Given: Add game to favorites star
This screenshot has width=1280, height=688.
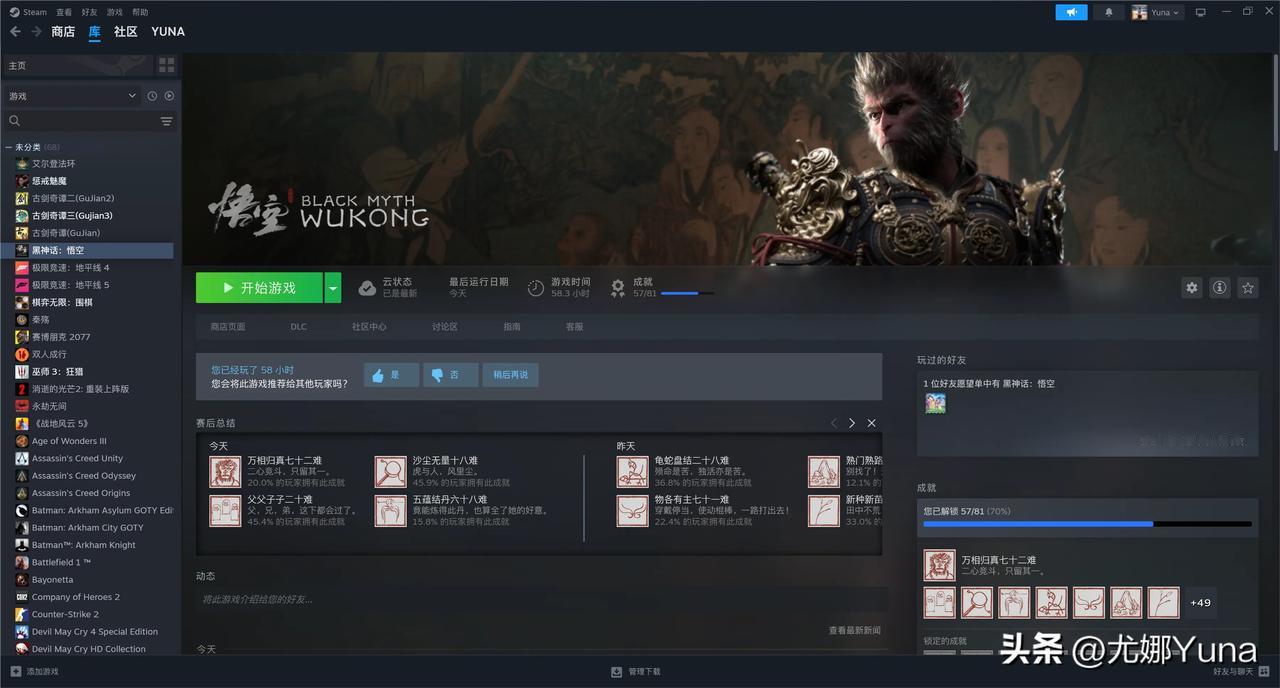Looking at the screenshot, I should 1247,288.
